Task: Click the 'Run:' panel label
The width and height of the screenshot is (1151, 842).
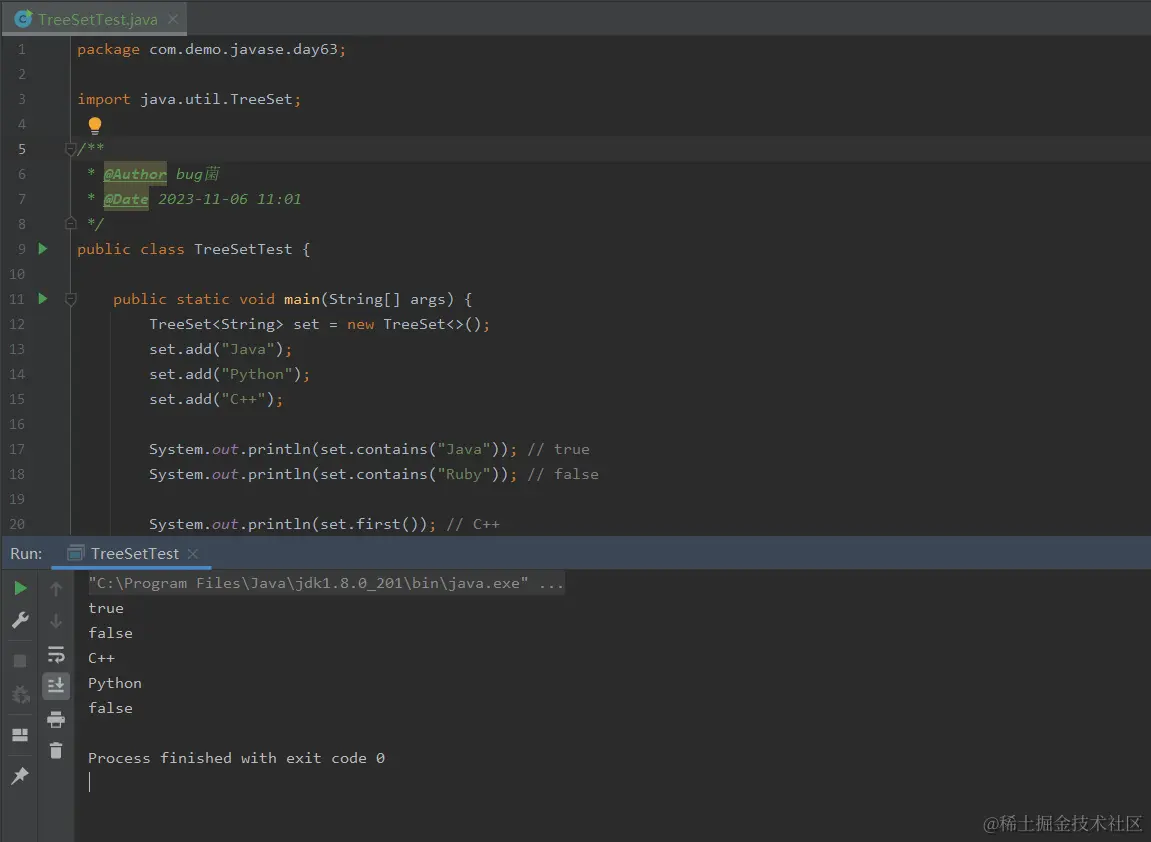Action: point(26,554)
